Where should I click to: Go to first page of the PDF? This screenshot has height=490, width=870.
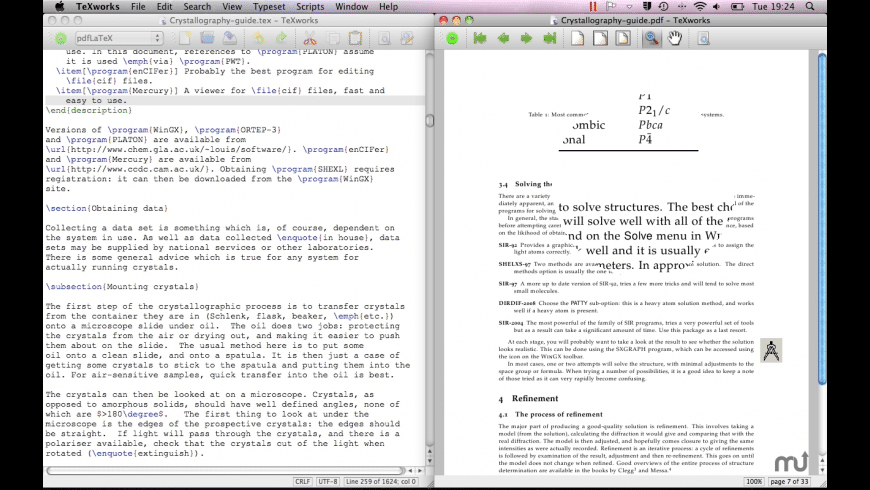(480, 38)
